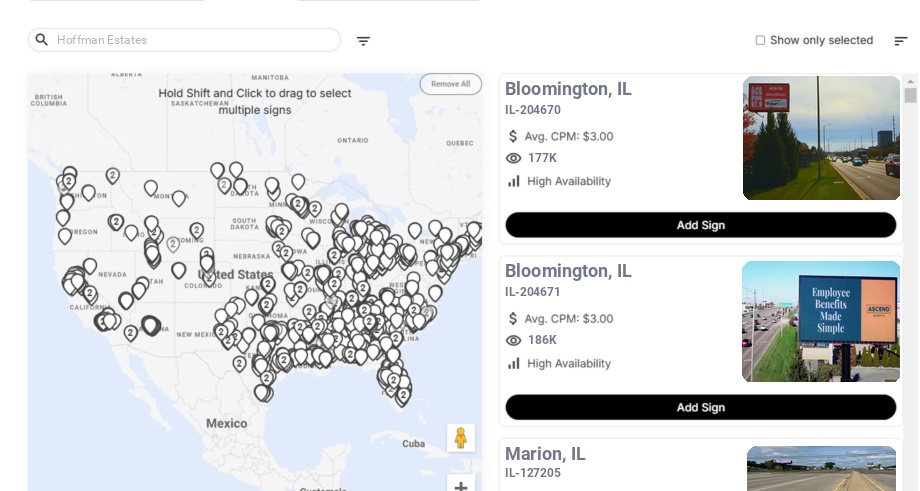The image size is (920, 491).
Task: Open the first Bloomington, IL listing title
Action: click(568, 89)
